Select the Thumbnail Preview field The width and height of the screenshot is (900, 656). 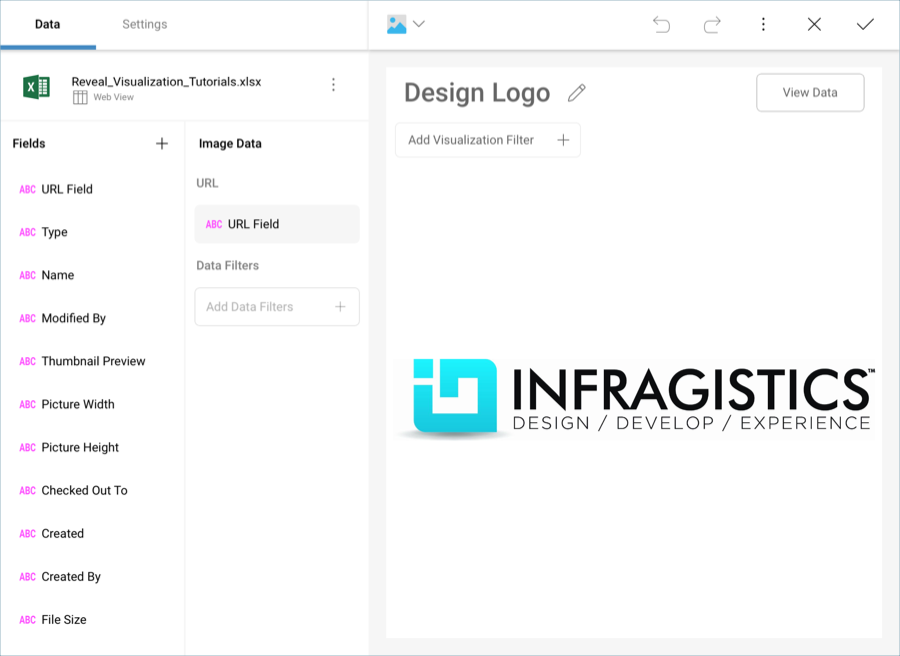click(x=93, y=361)
